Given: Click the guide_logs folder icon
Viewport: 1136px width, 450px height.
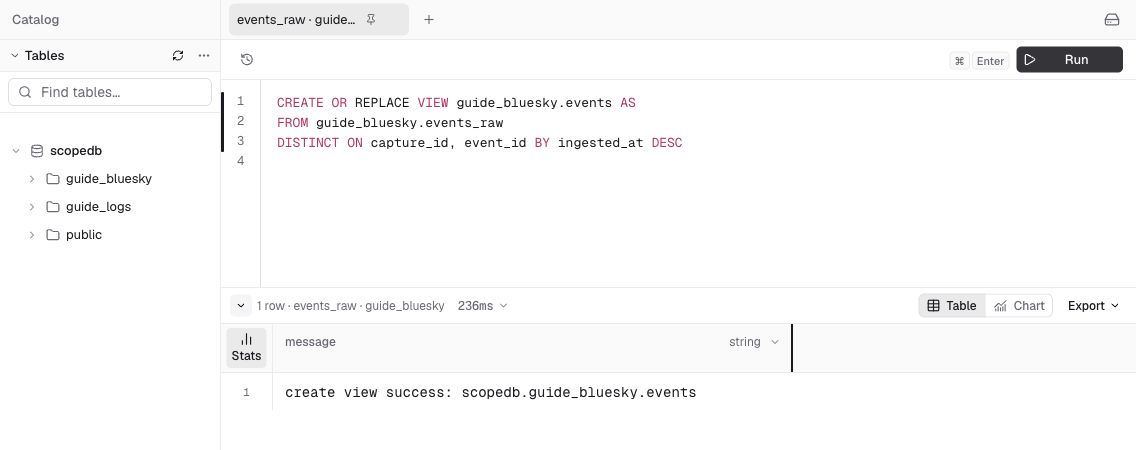Looking at the screenshot, I should tap(53, 207).
